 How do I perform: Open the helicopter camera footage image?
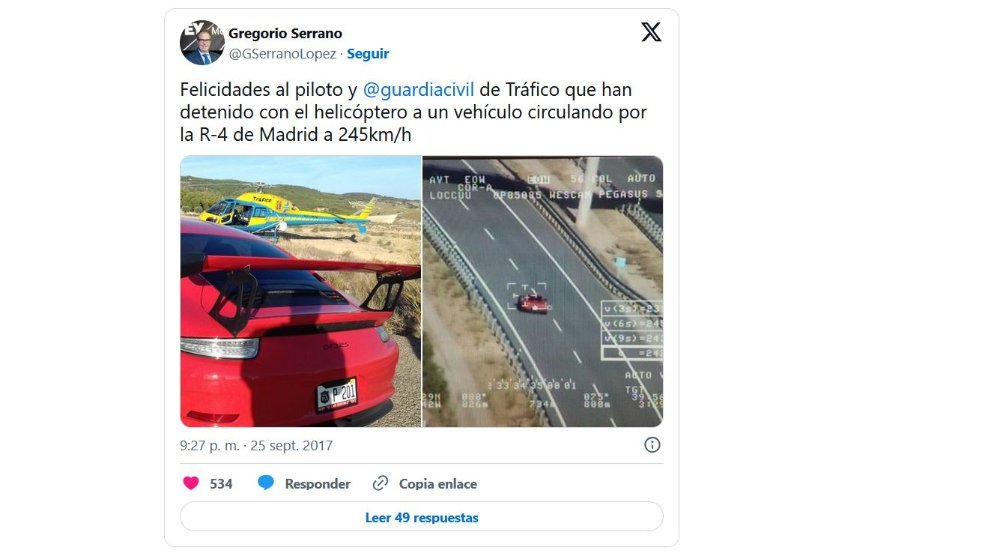point(543,291)
